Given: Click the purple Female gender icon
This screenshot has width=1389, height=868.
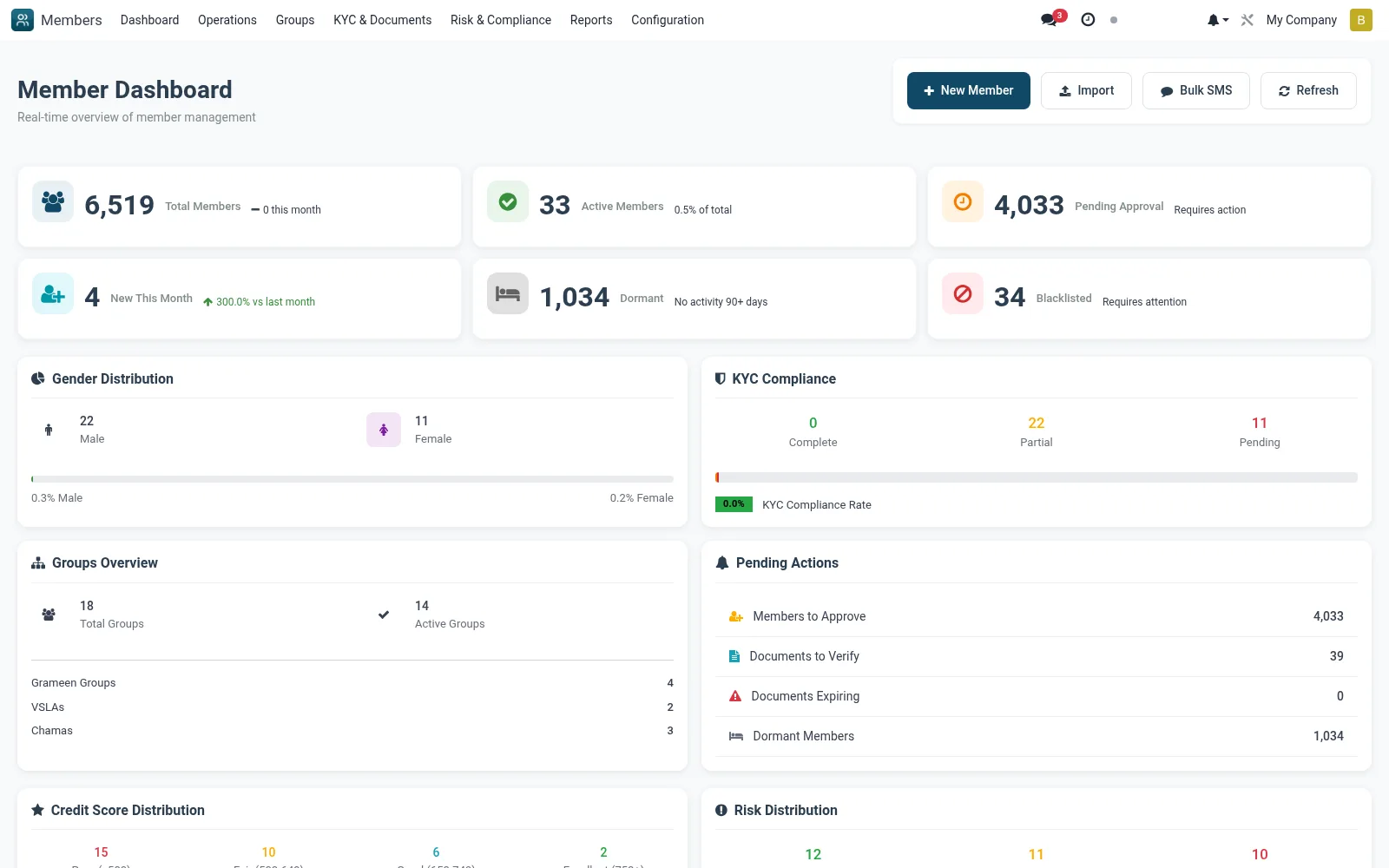Looking at the screenshot, I should [384, 430].
